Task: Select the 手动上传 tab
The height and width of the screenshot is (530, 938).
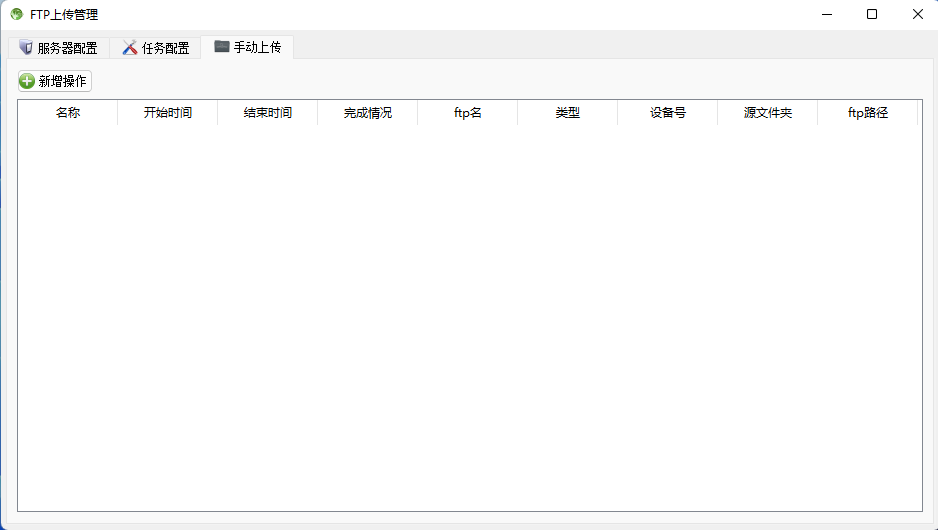Action: coord(247,47)
